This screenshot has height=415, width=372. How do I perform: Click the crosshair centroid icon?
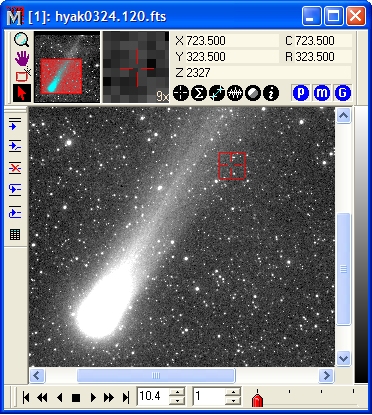181,93
